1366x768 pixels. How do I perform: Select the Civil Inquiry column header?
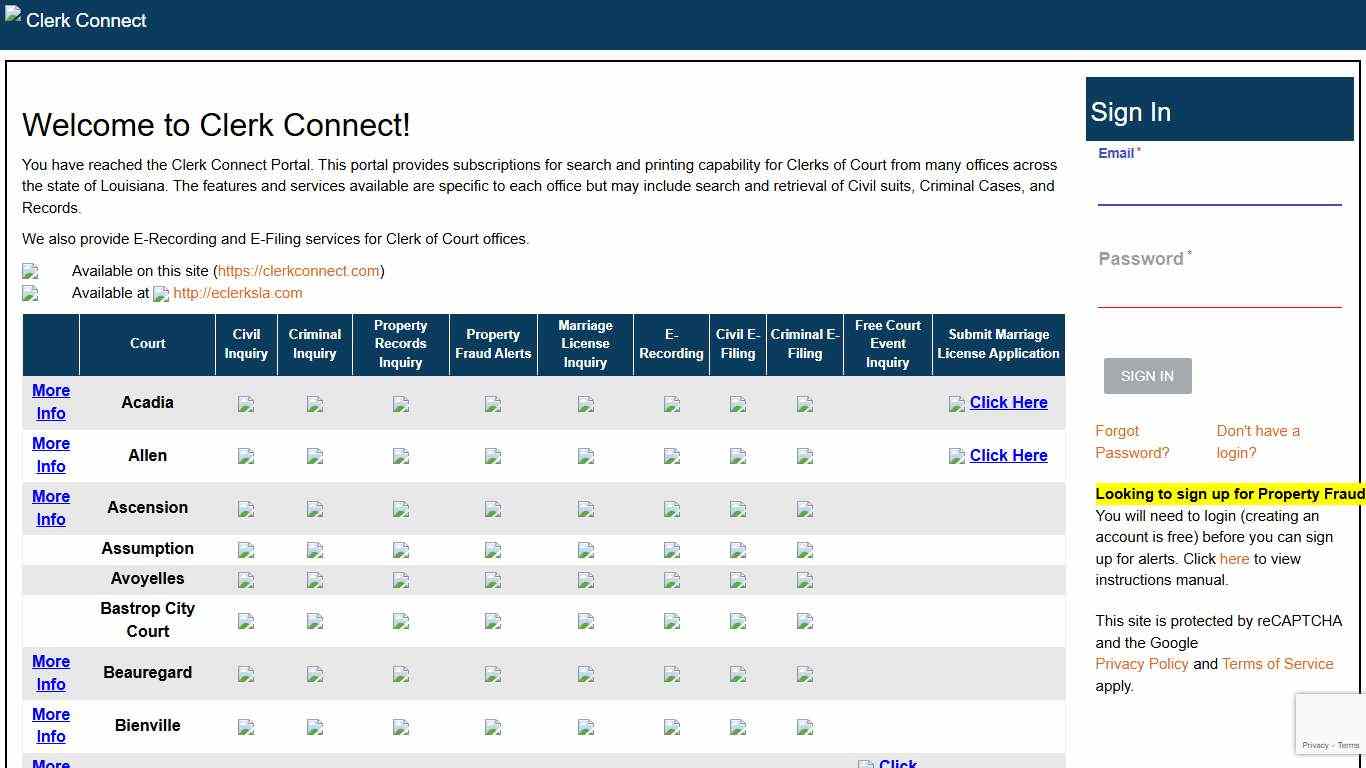[246, 344]
